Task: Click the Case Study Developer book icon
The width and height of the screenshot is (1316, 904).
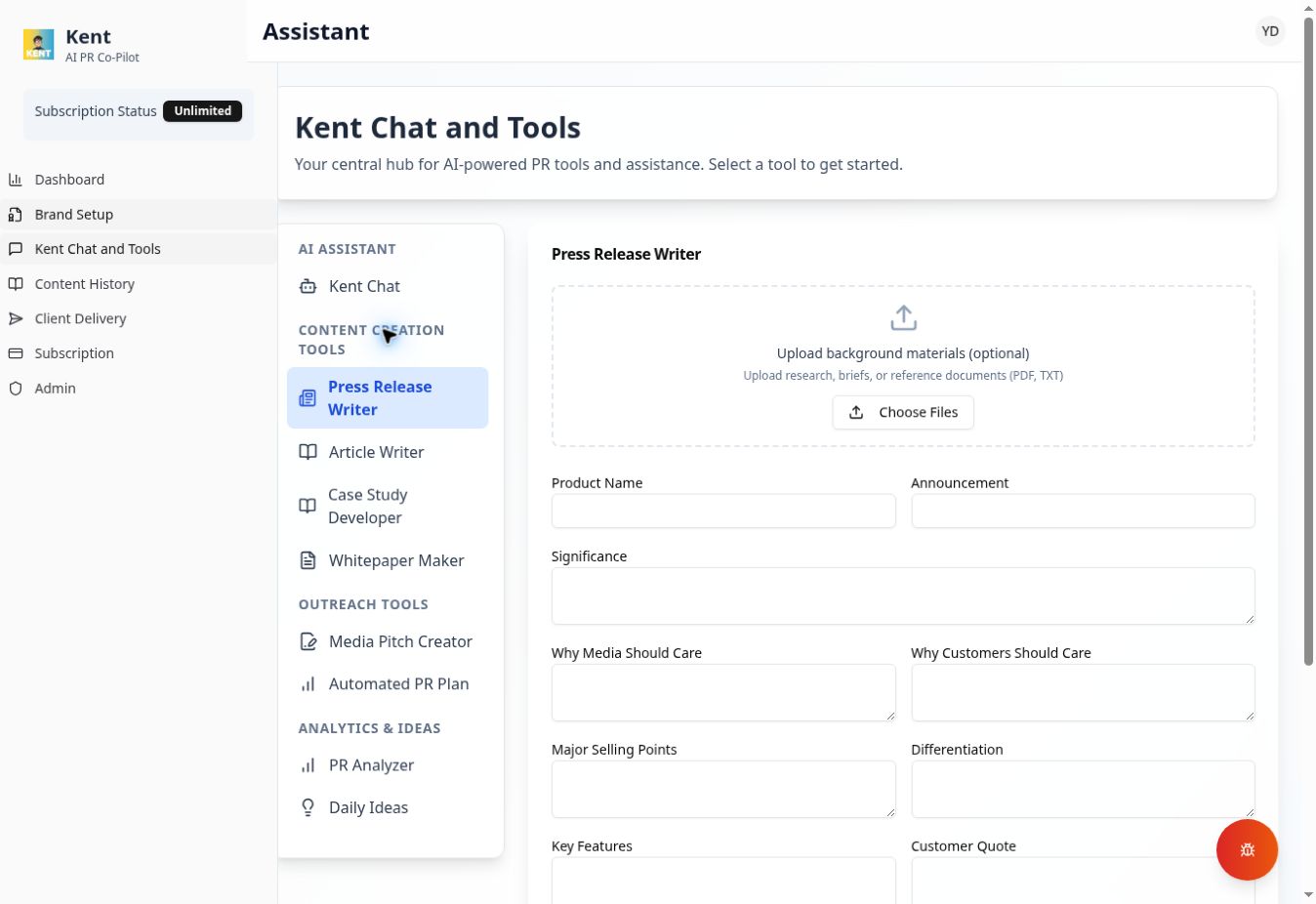Action: pos(308,506)
